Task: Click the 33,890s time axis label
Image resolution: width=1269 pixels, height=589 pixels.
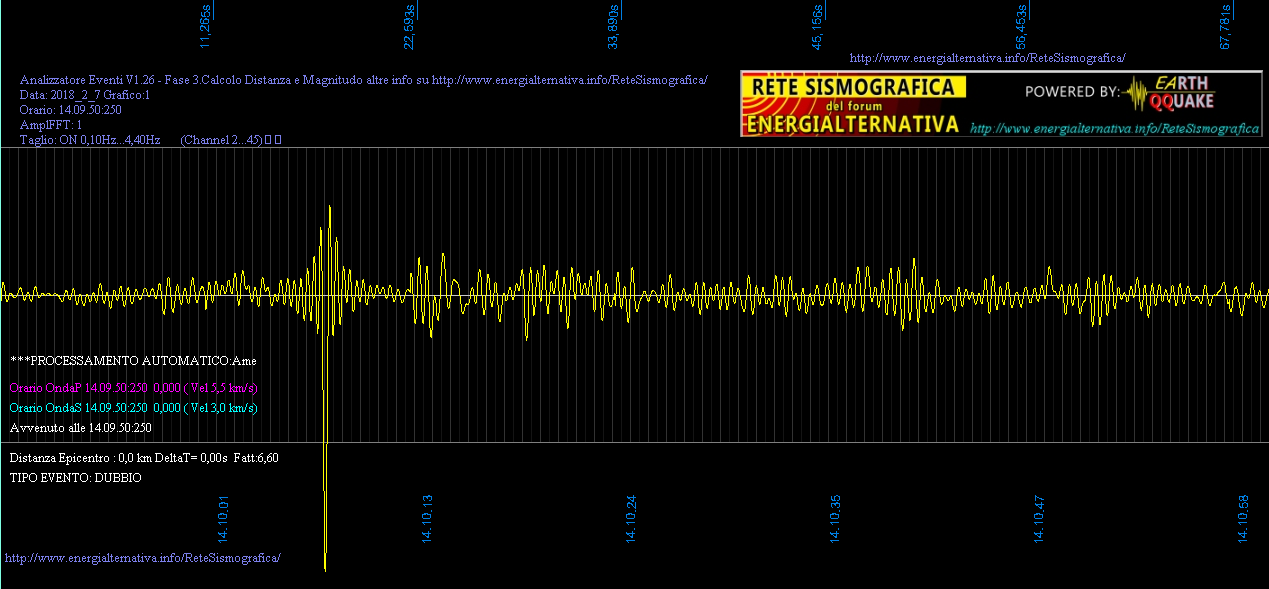Action: tap(613, 25)
